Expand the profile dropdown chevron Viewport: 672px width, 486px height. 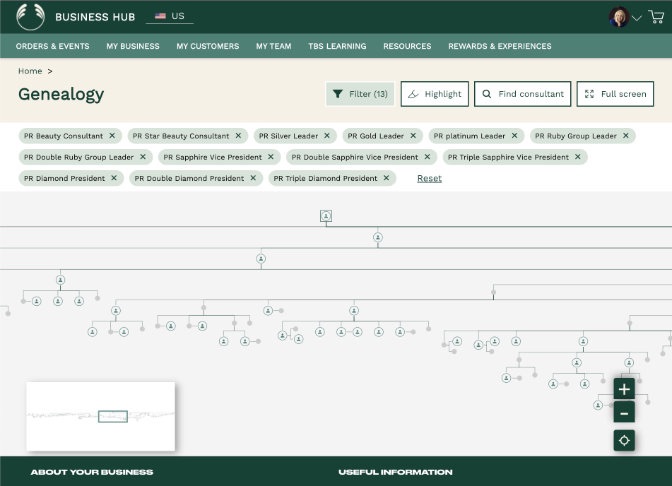pos(637,18)
